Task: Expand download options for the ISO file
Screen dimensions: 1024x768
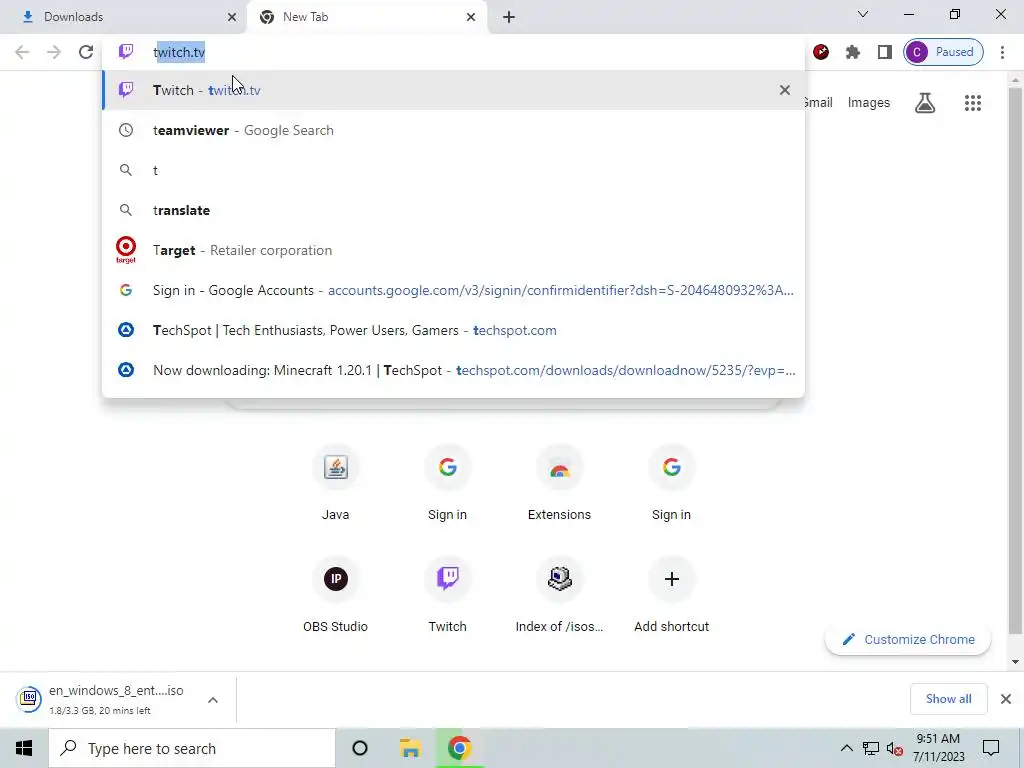Action: 213,700
